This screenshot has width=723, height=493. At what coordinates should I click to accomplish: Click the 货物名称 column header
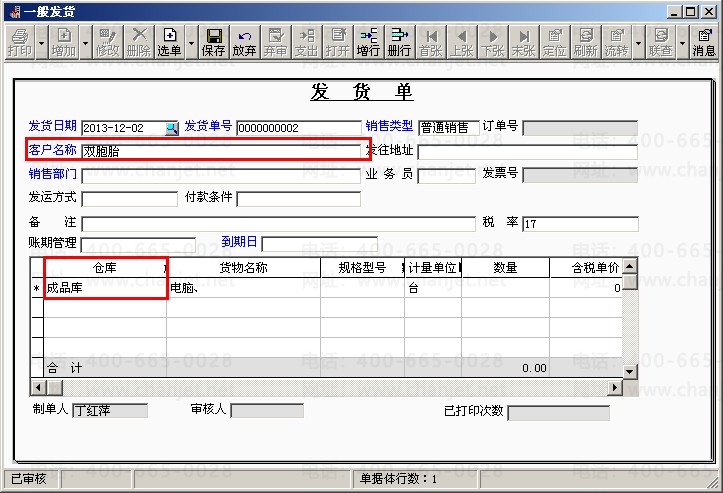[x=243, y=268]
